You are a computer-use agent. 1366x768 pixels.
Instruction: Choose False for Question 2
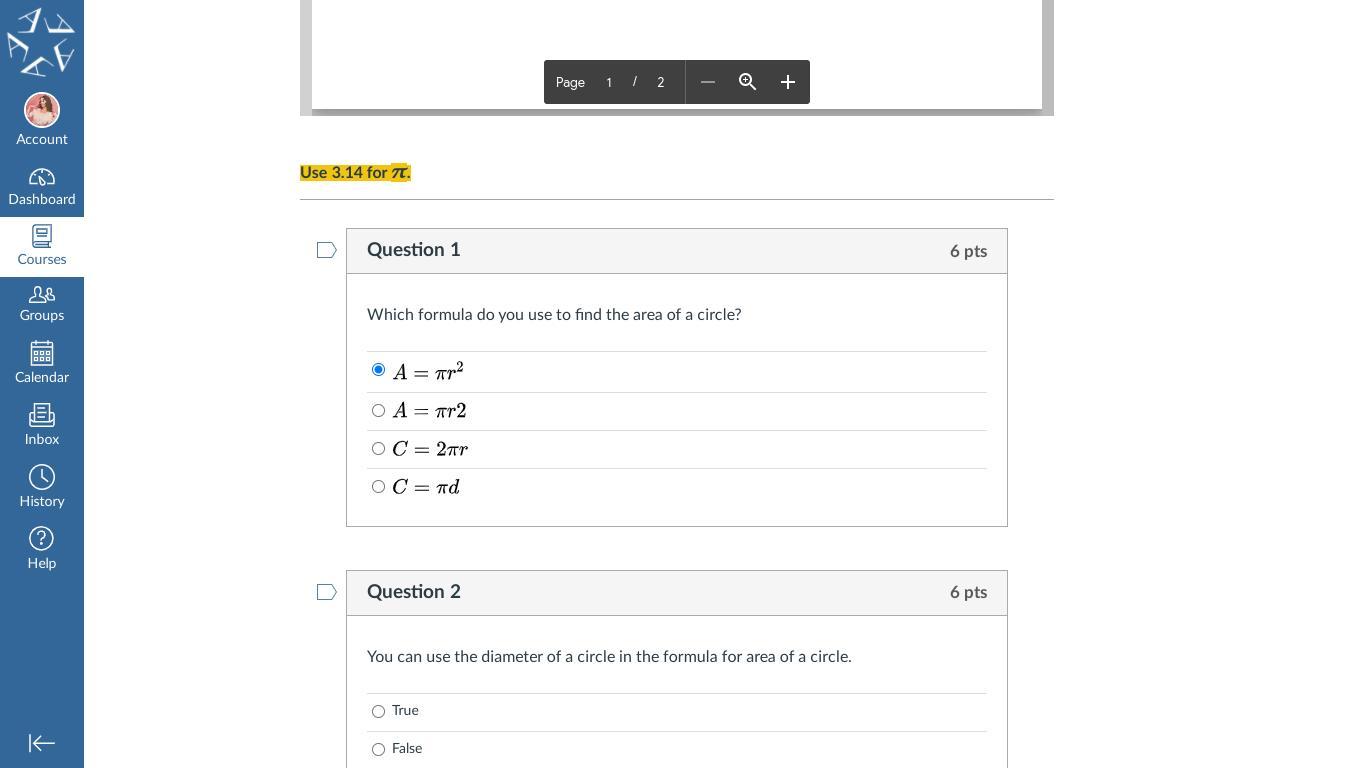point(378,749)
